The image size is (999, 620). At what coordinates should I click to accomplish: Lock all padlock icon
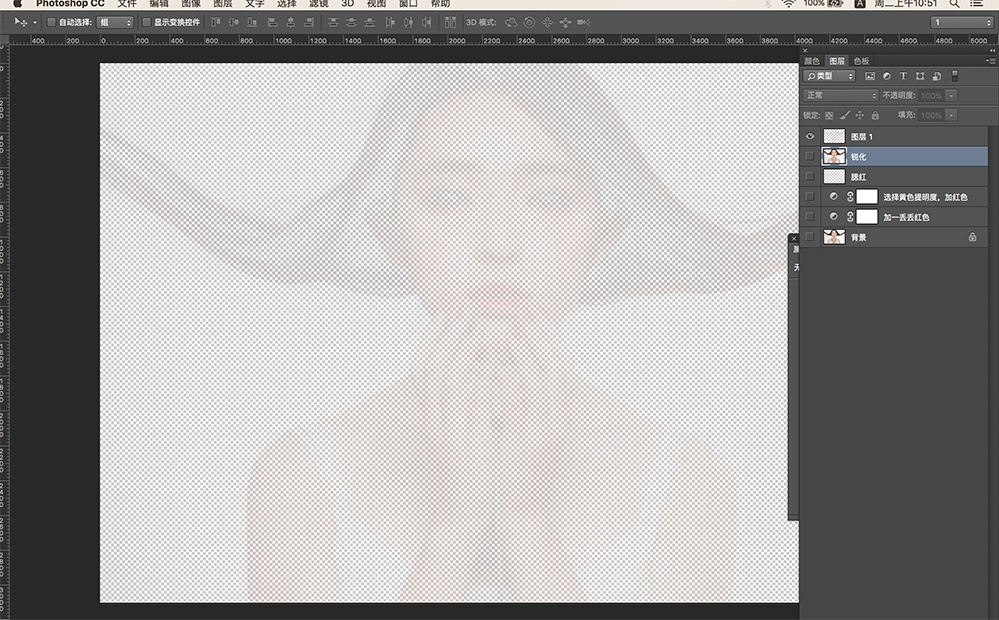pos(875,115)
